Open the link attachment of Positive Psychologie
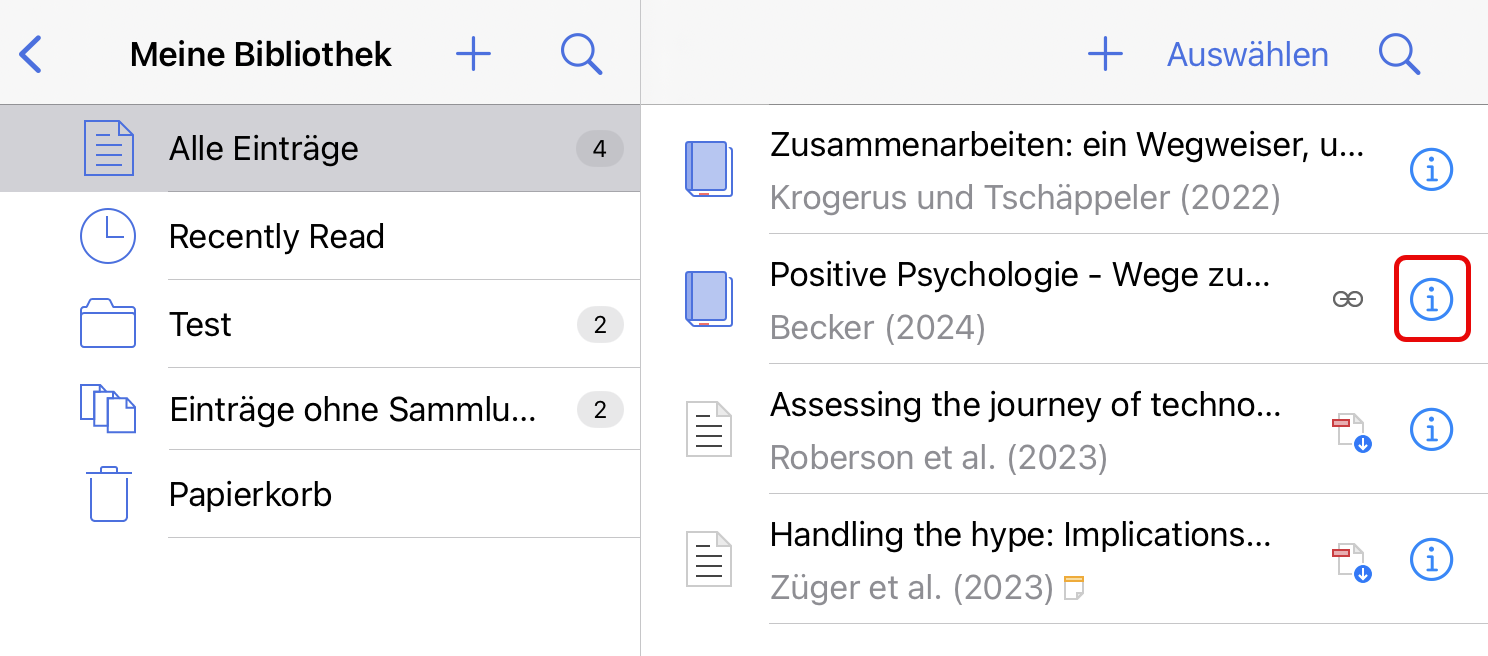 [1348, 299]
